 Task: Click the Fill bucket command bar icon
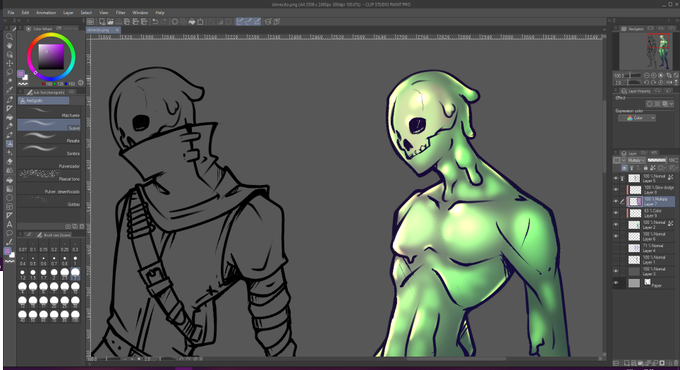pyautogui.click(x=192, y=22)
